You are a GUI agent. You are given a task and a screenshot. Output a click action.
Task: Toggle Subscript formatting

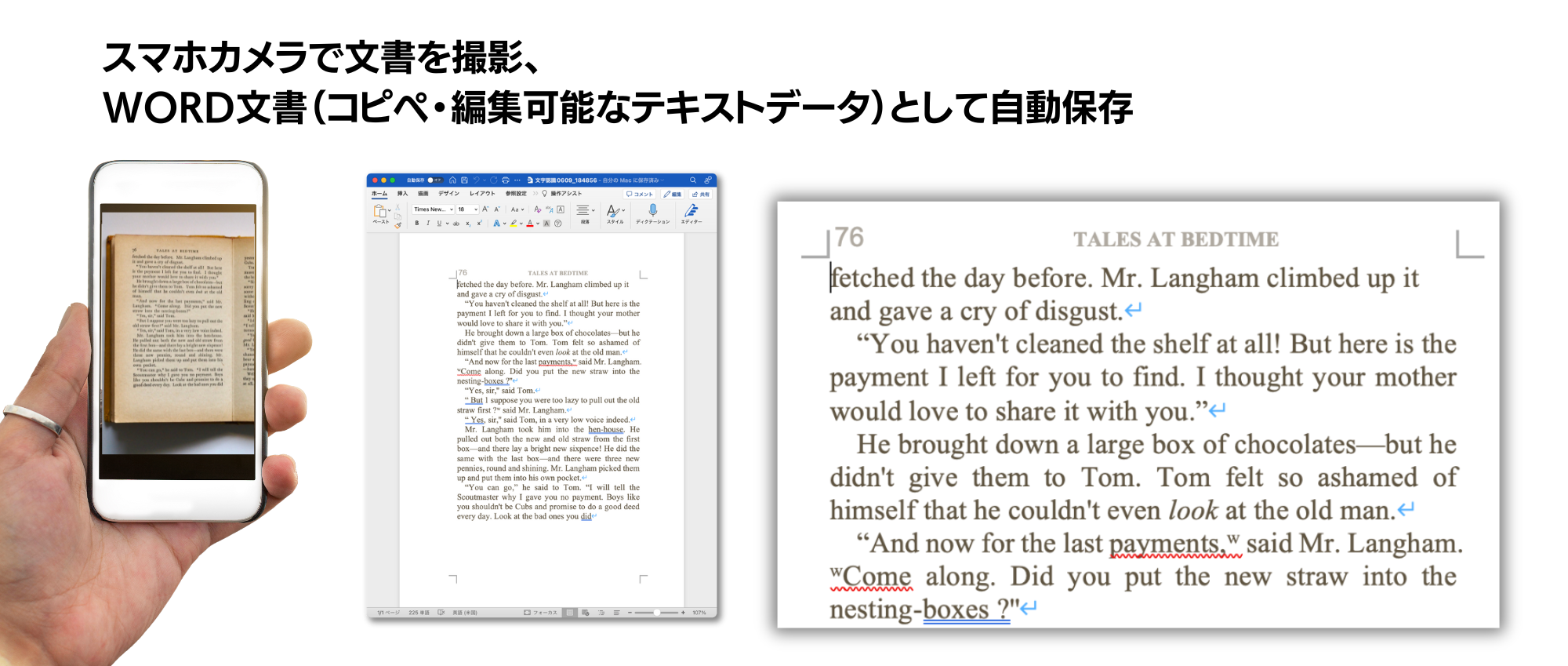coord(468,224)
